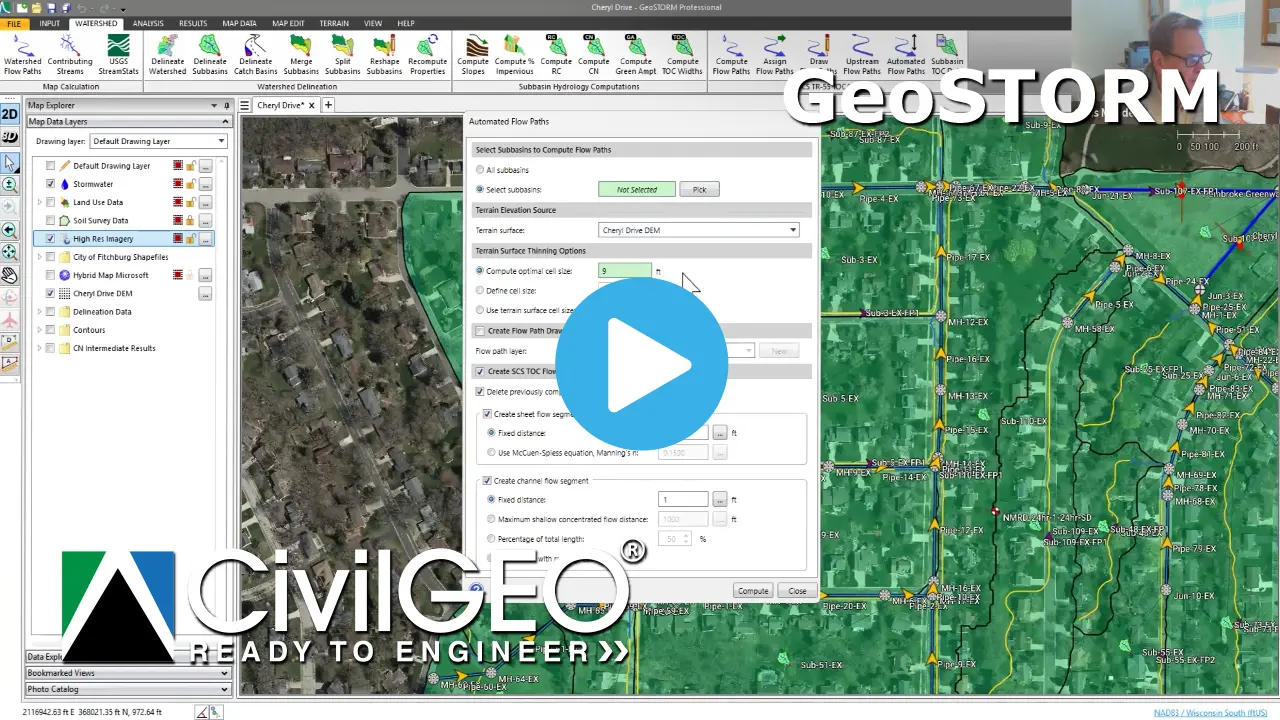
Task: Click the Recompute Properties icon
Action: (x=427, y=54)
